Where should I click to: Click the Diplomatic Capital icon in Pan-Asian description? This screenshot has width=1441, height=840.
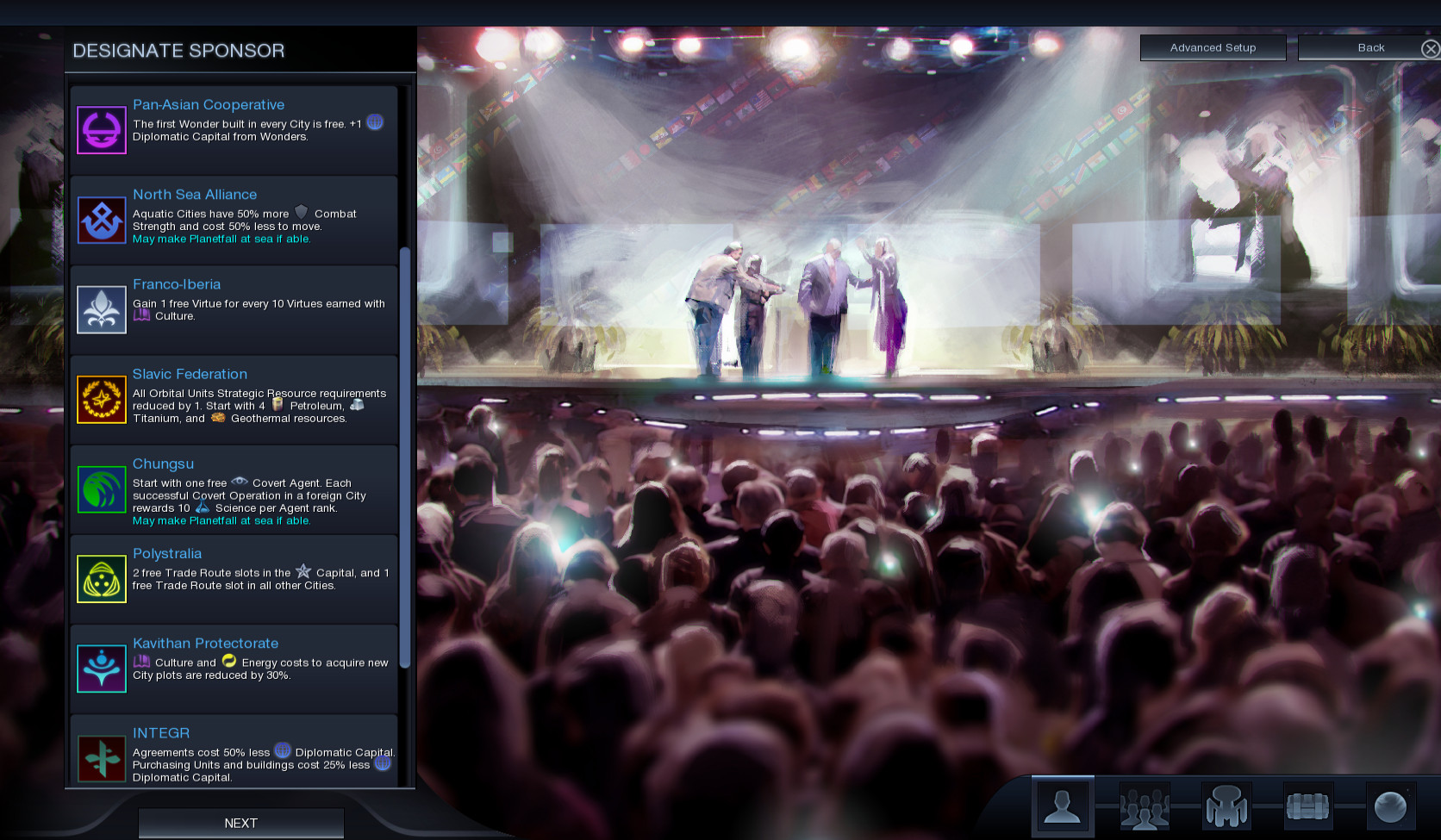[375, 122]
